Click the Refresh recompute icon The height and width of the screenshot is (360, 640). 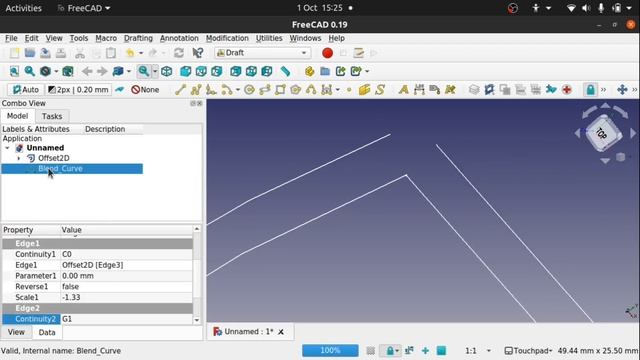tap(179, 53)
